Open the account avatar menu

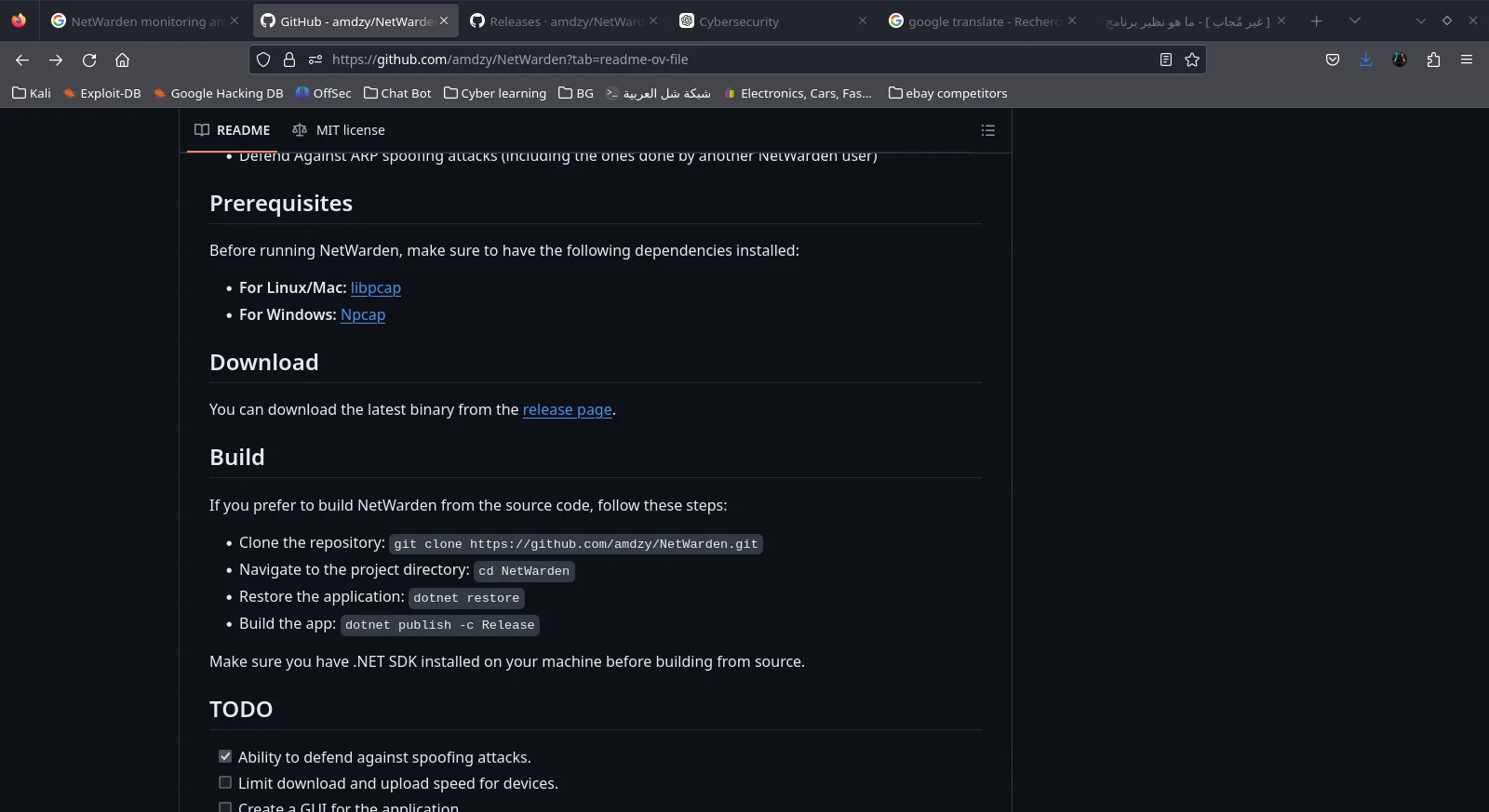pyautogui.click(x=1400, y=60)
